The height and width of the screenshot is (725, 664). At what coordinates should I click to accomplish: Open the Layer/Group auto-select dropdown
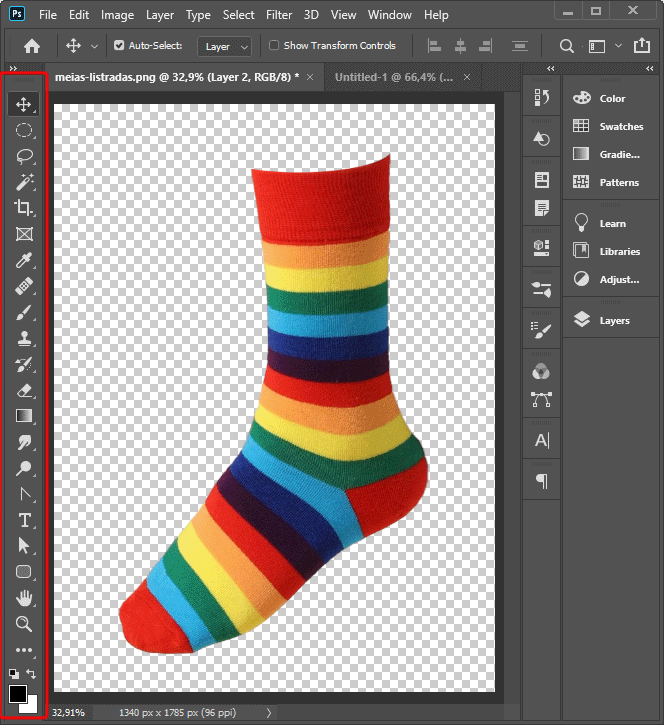[x=225, y=46]
